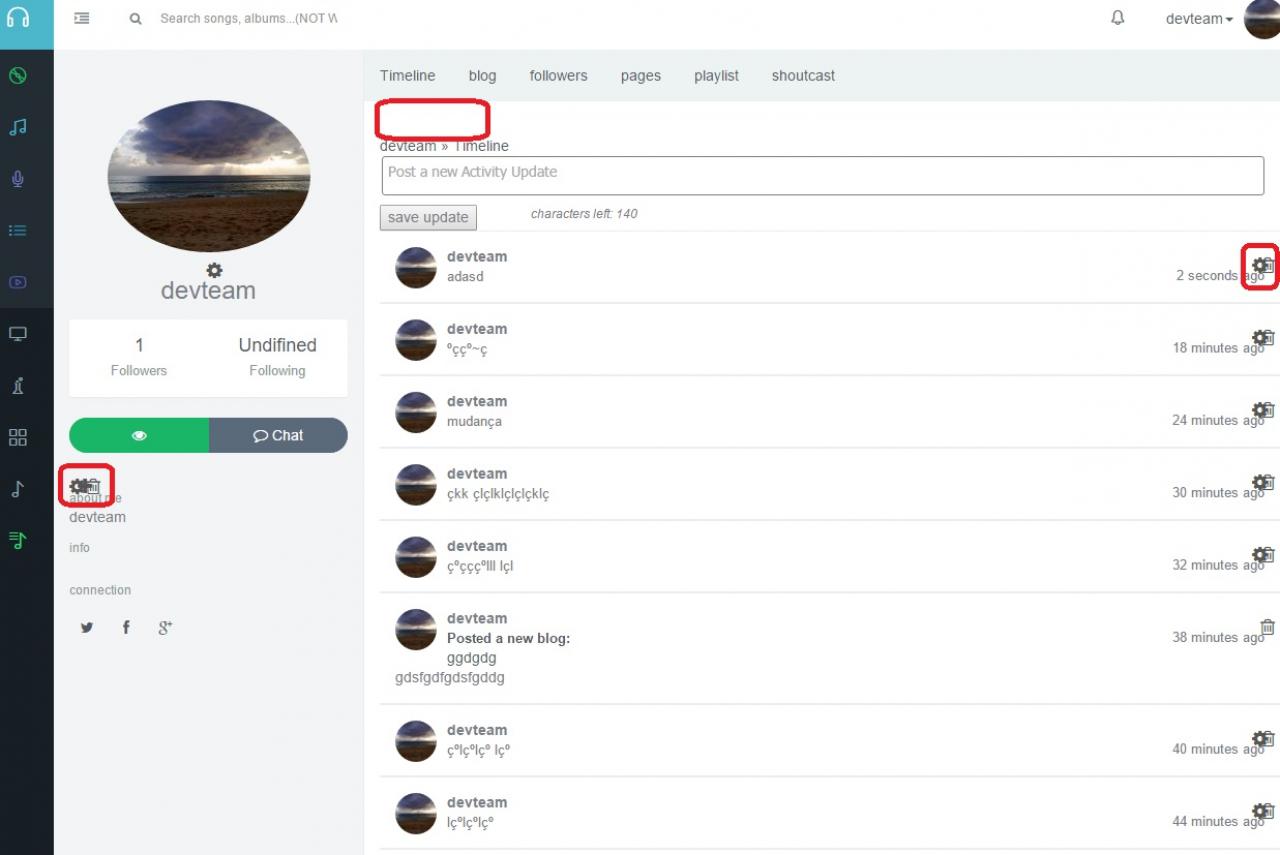Viewport: 1280px width, 855px height.
Task: Open the Undifined Following count
Action: [277, 357]
